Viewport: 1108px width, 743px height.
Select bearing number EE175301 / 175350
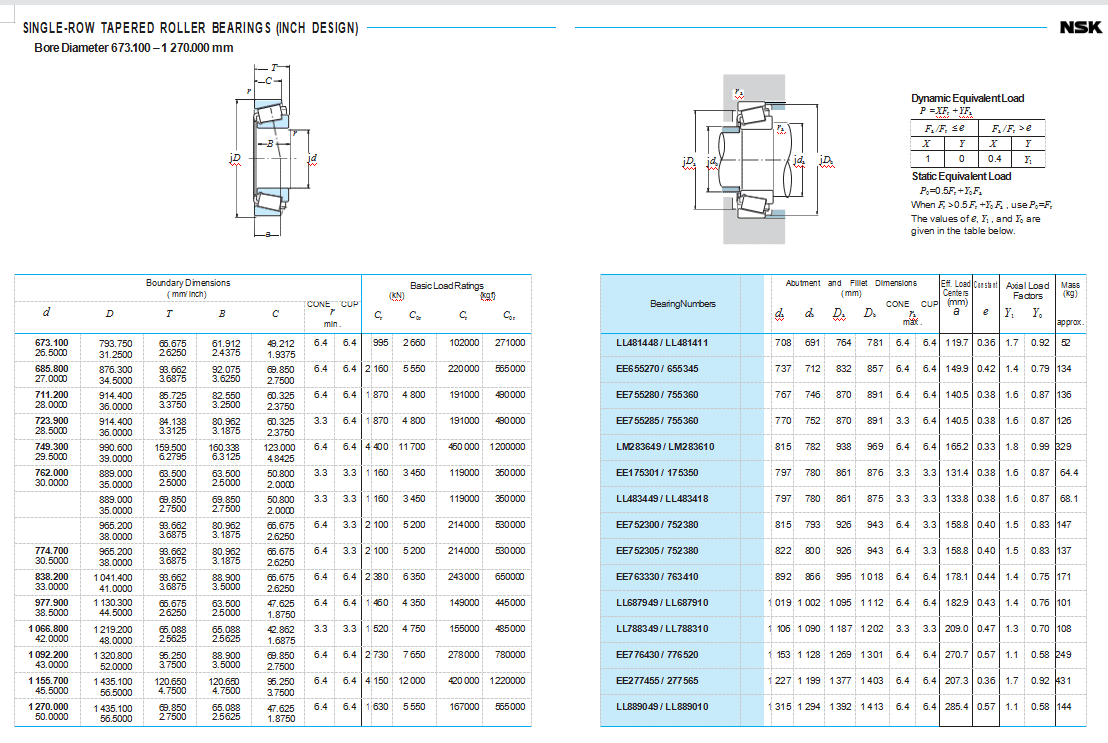657,473
